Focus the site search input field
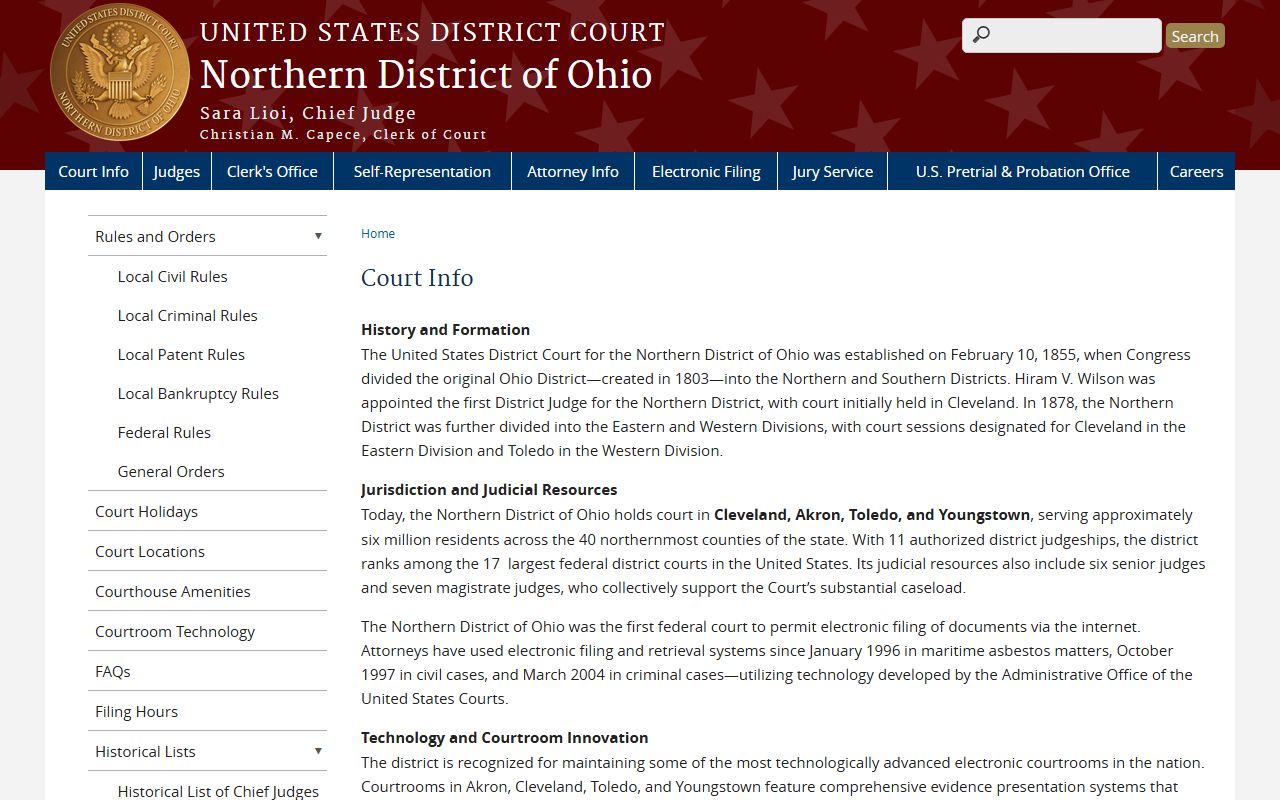This screenshot has width=1280, height=800. point(1062,35)
